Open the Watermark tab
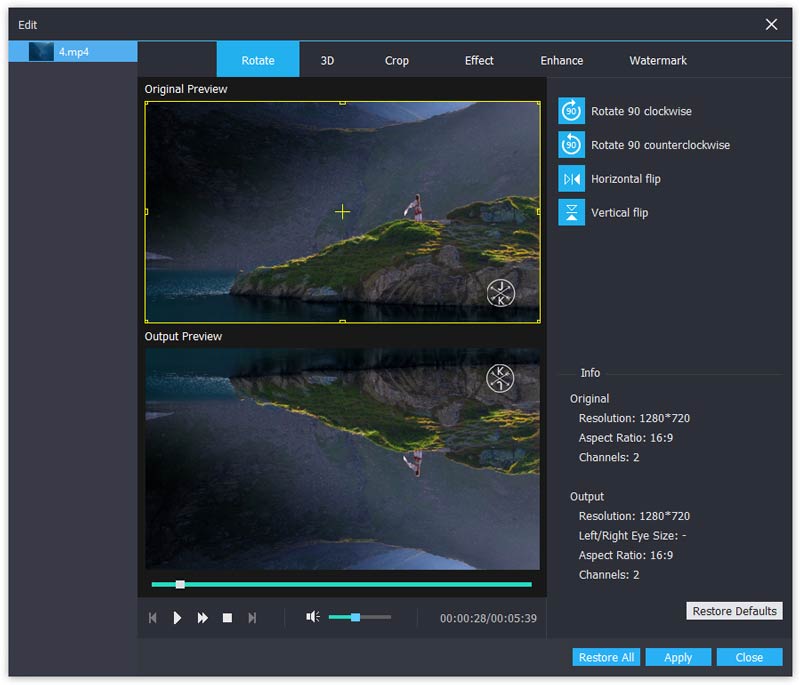The width and height of the screenshot is (800, 685). 658,60
